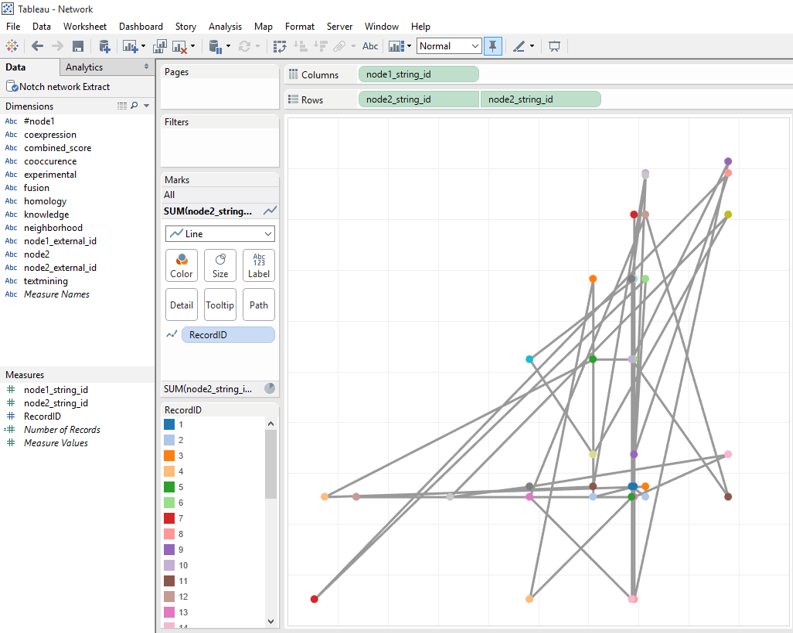793x633 pixels.
Task: Click the search fields magnifier icon in Dimensions
Action: [134, 106]
